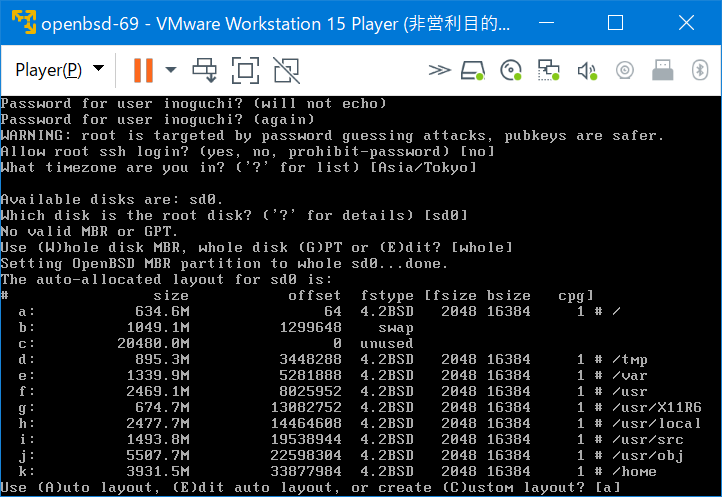This screenshot has width=722, height=497.
Task: Expand the hidden devices chevron
Action: point(439,70)
